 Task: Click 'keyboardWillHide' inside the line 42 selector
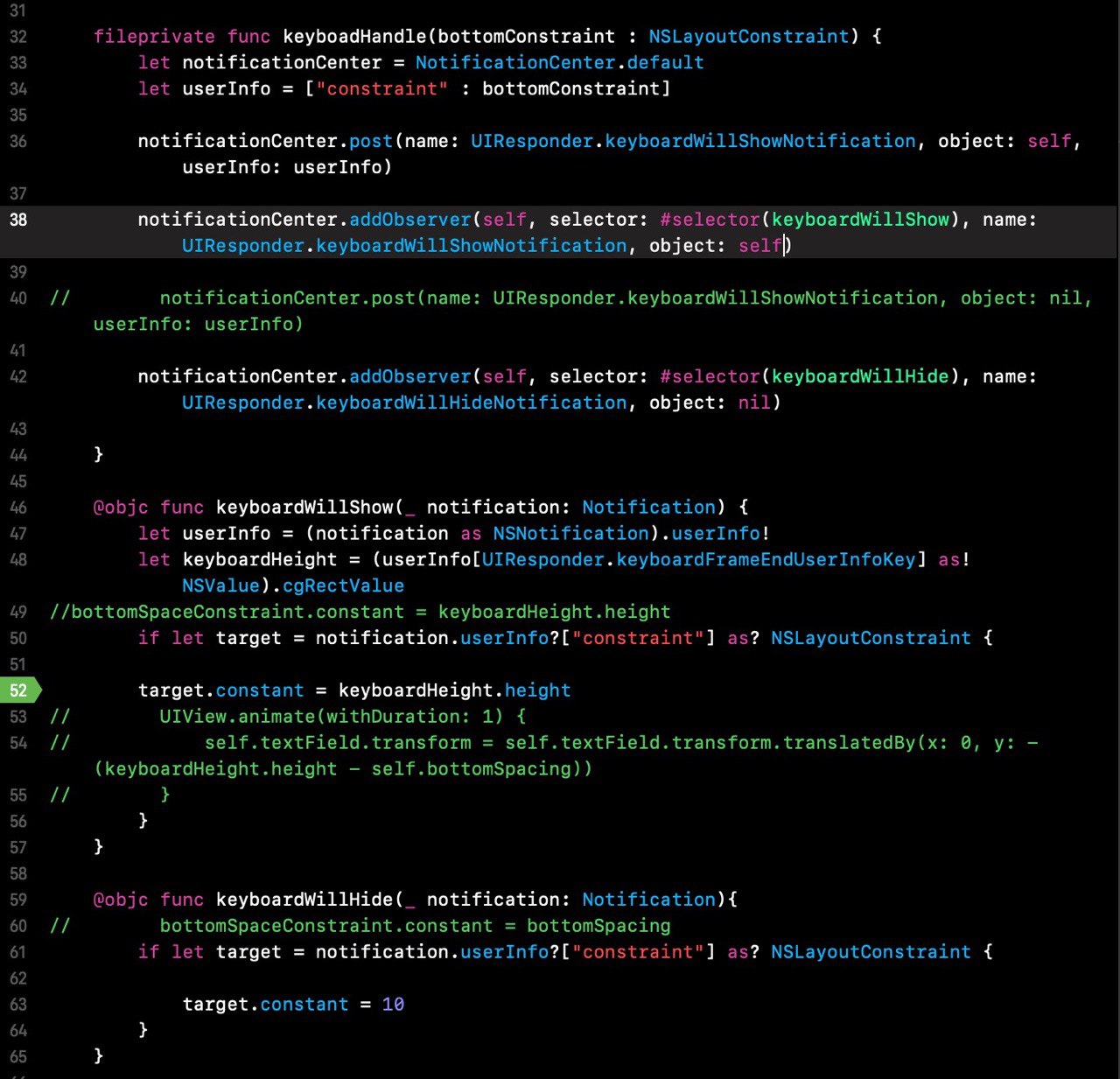click(860, 376)
